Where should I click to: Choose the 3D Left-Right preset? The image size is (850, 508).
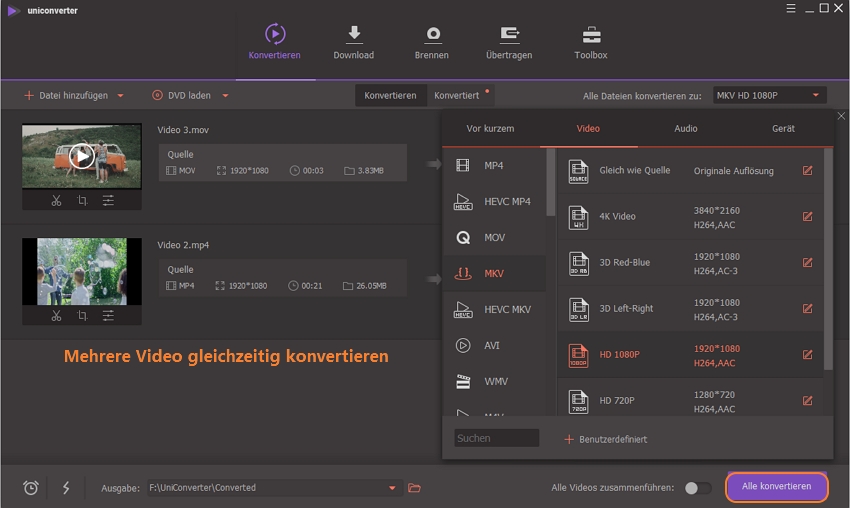pos(690,309)
